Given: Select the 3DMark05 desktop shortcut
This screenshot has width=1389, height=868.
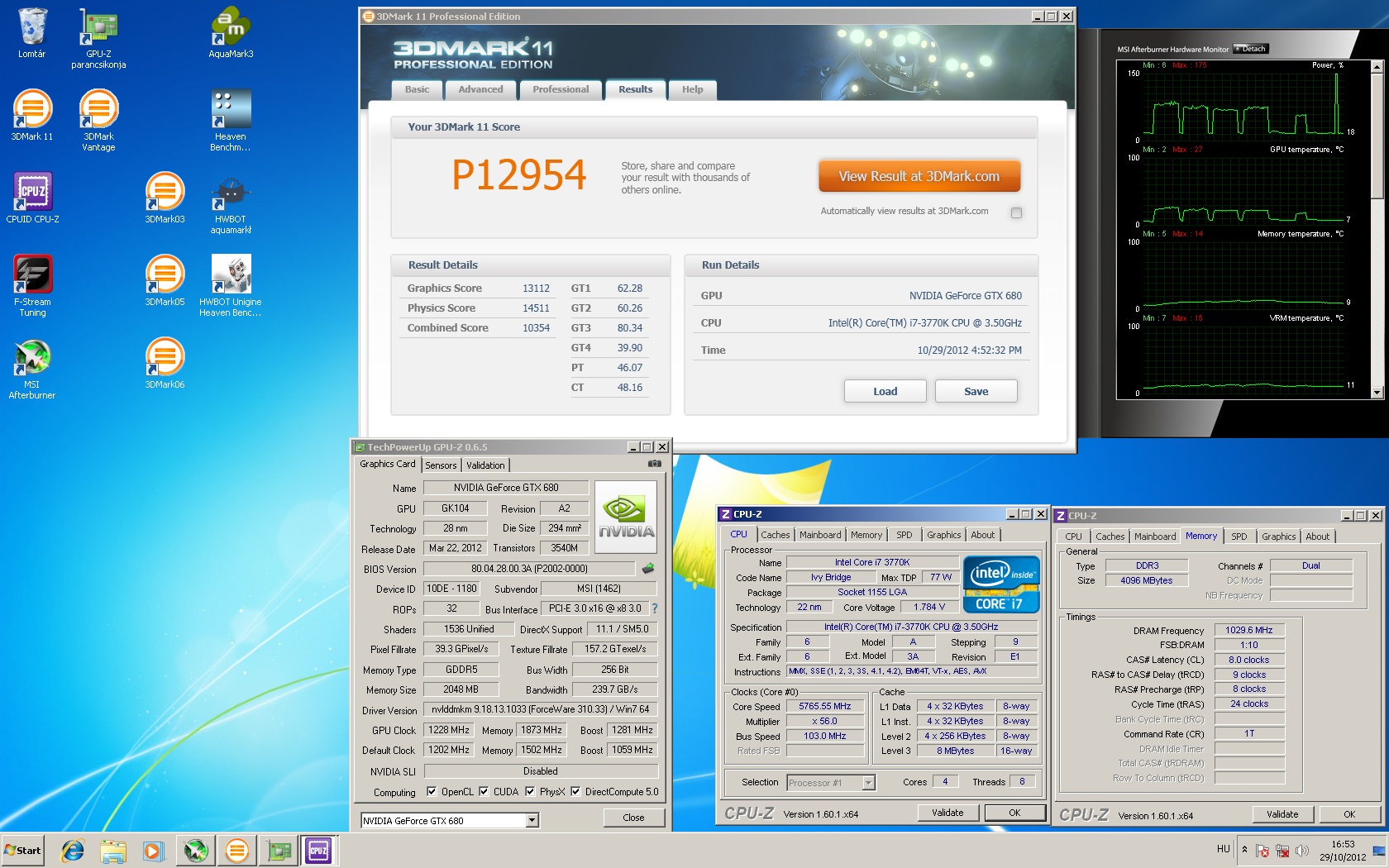Looking at the screenshot, I should pyautogui.click(x=165, y=281).
